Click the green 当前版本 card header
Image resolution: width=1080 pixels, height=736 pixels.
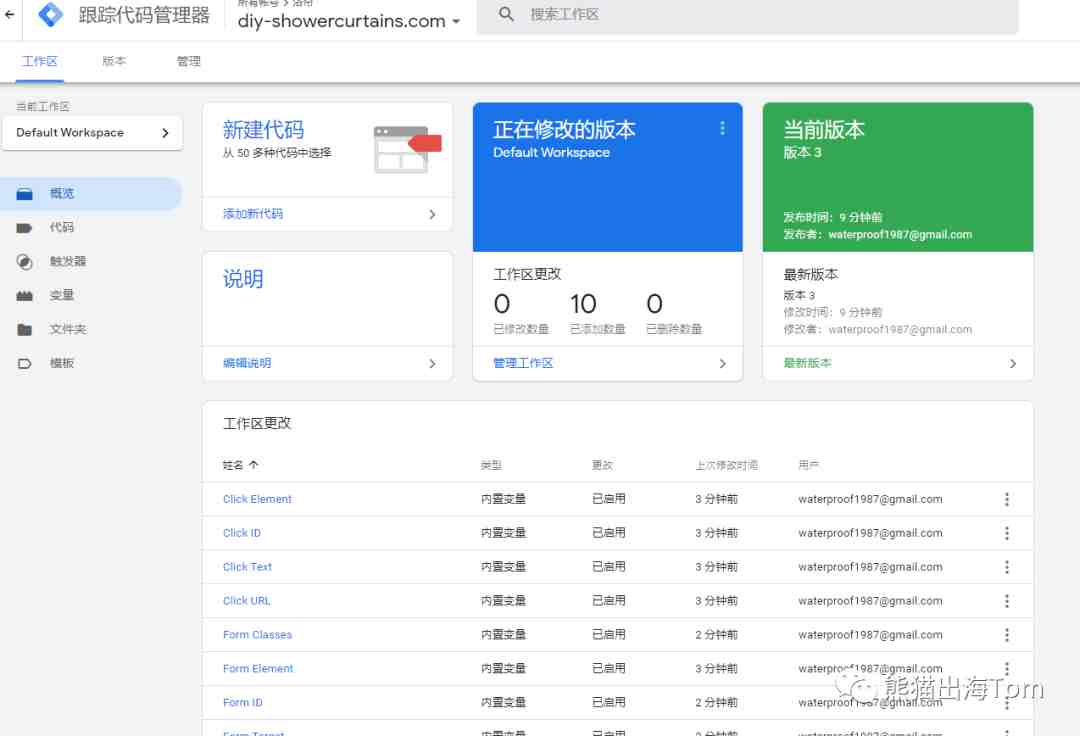coord(898,177)
